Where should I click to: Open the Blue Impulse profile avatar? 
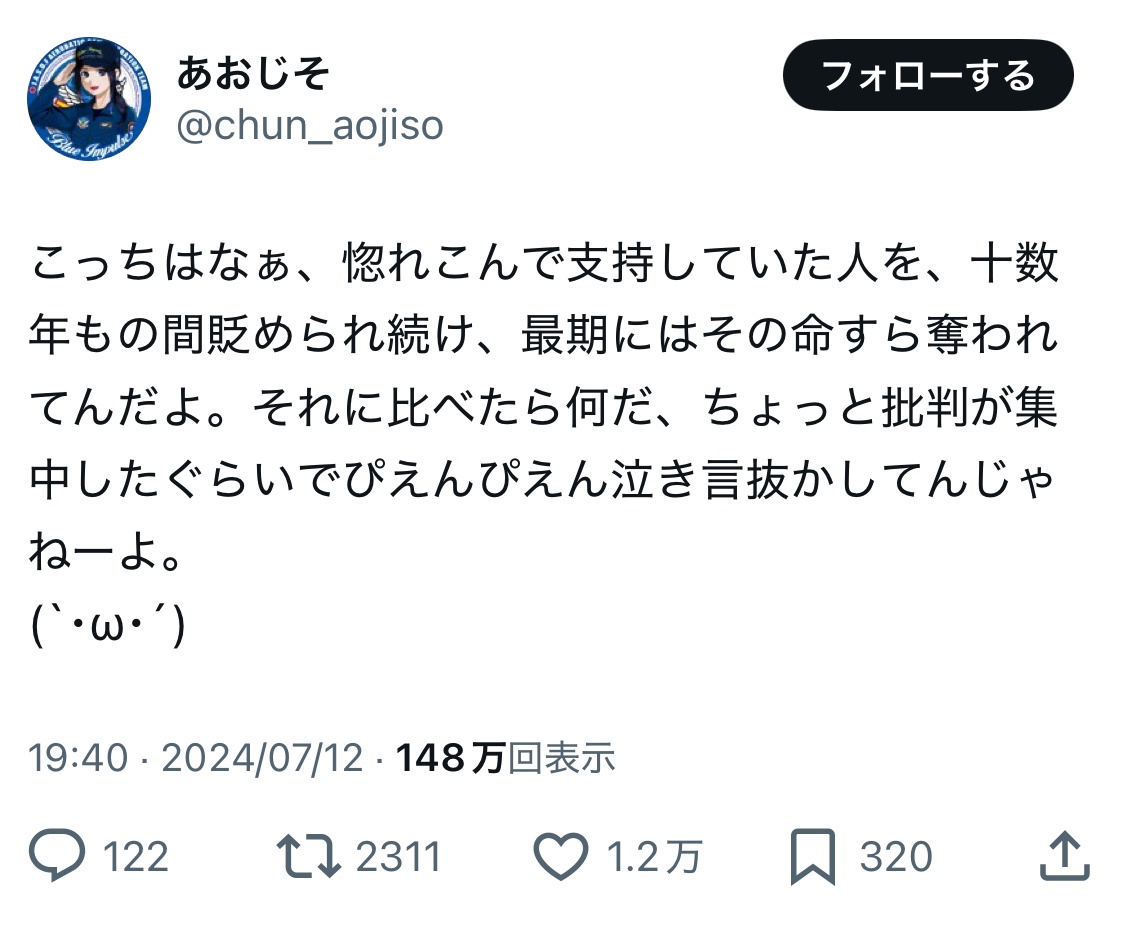[89, 100]
